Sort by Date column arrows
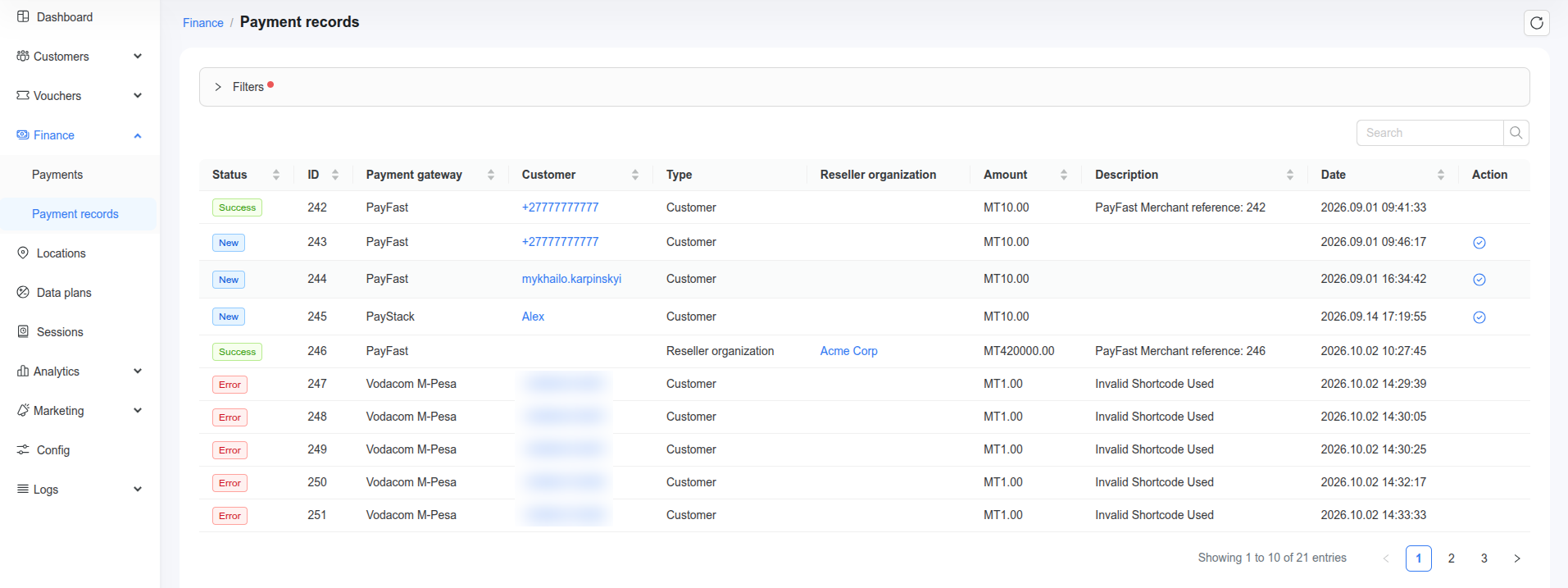This screenshot has width=1568, height=588. pos(1441,175)
